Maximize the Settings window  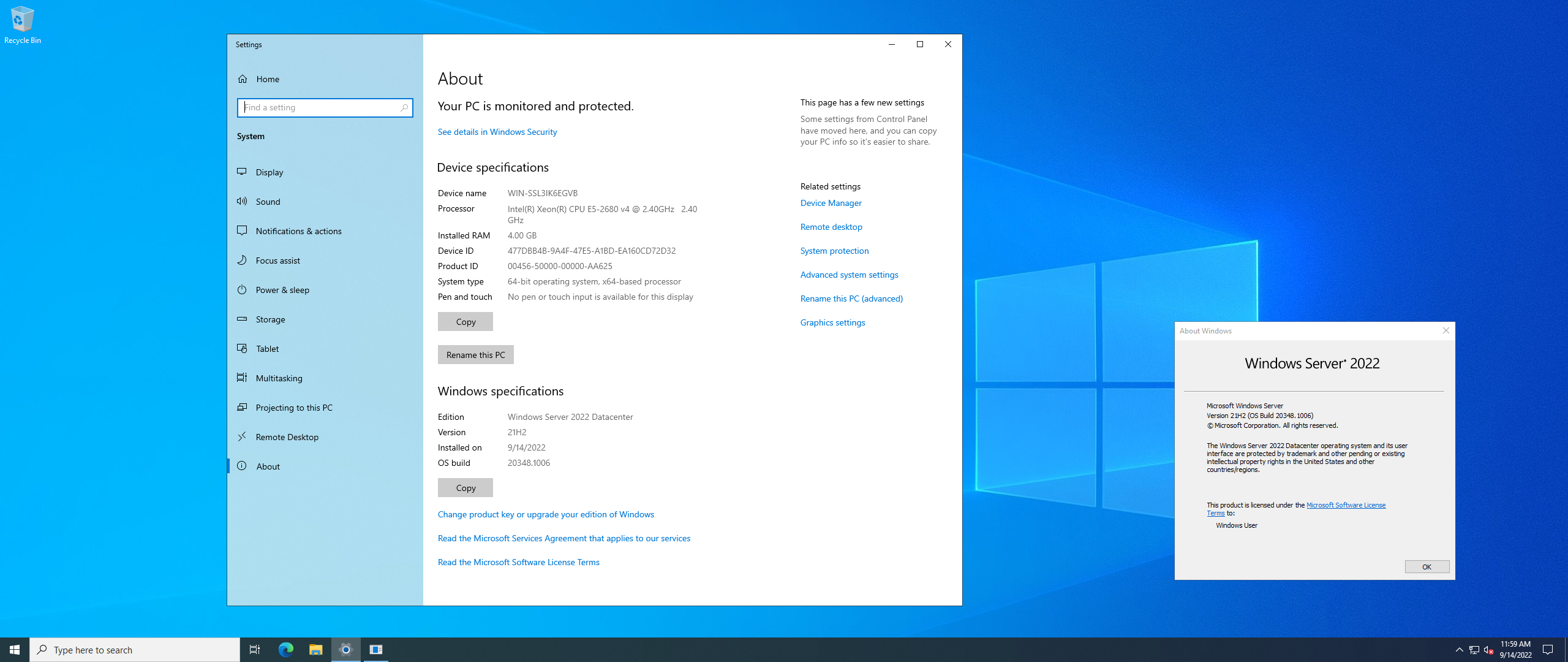tap(920, 44)
